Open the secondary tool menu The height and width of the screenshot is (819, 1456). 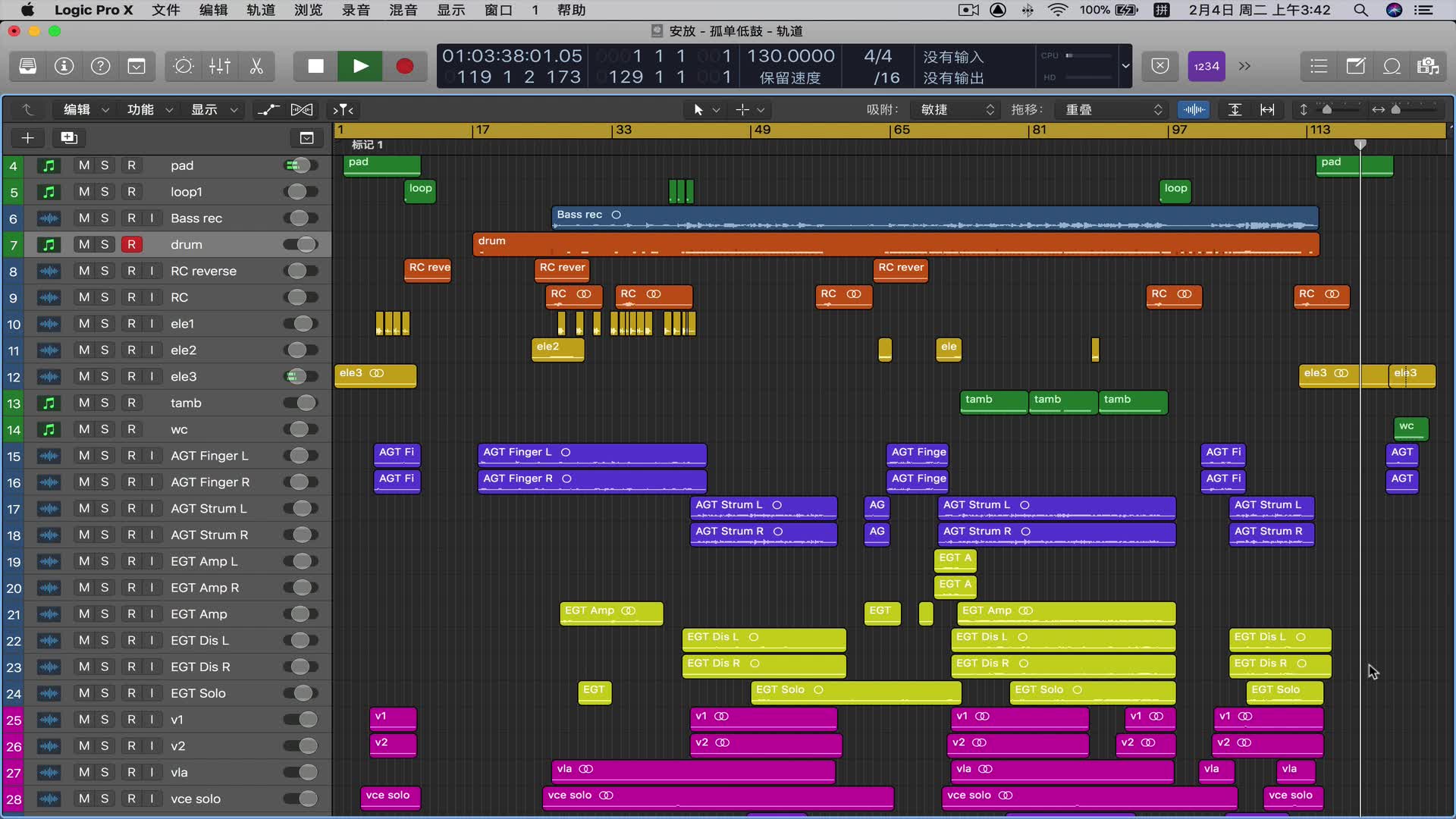[x=749, y=109]
